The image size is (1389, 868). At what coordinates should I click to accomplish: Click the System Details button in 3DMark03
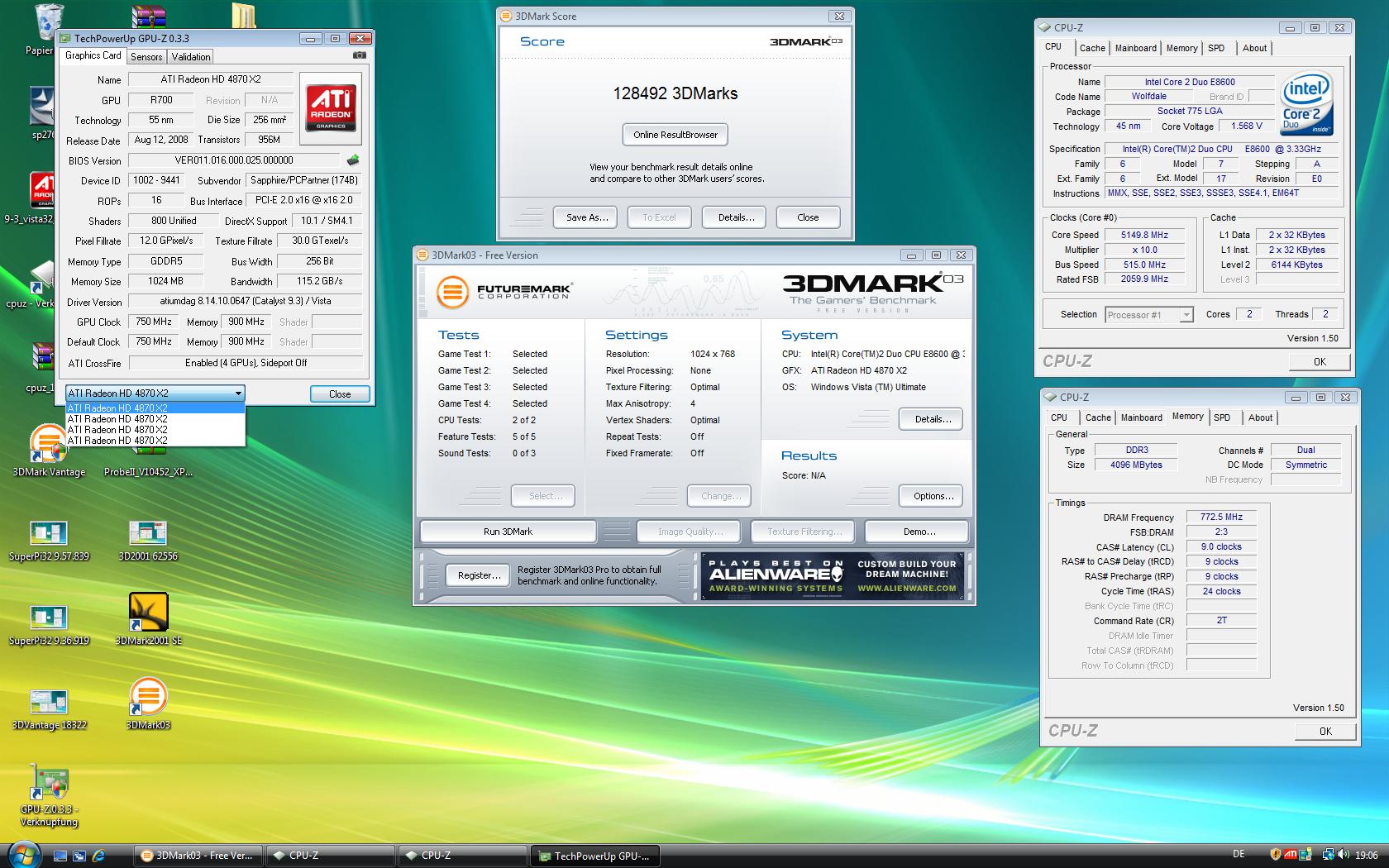(x=933, y=419)
